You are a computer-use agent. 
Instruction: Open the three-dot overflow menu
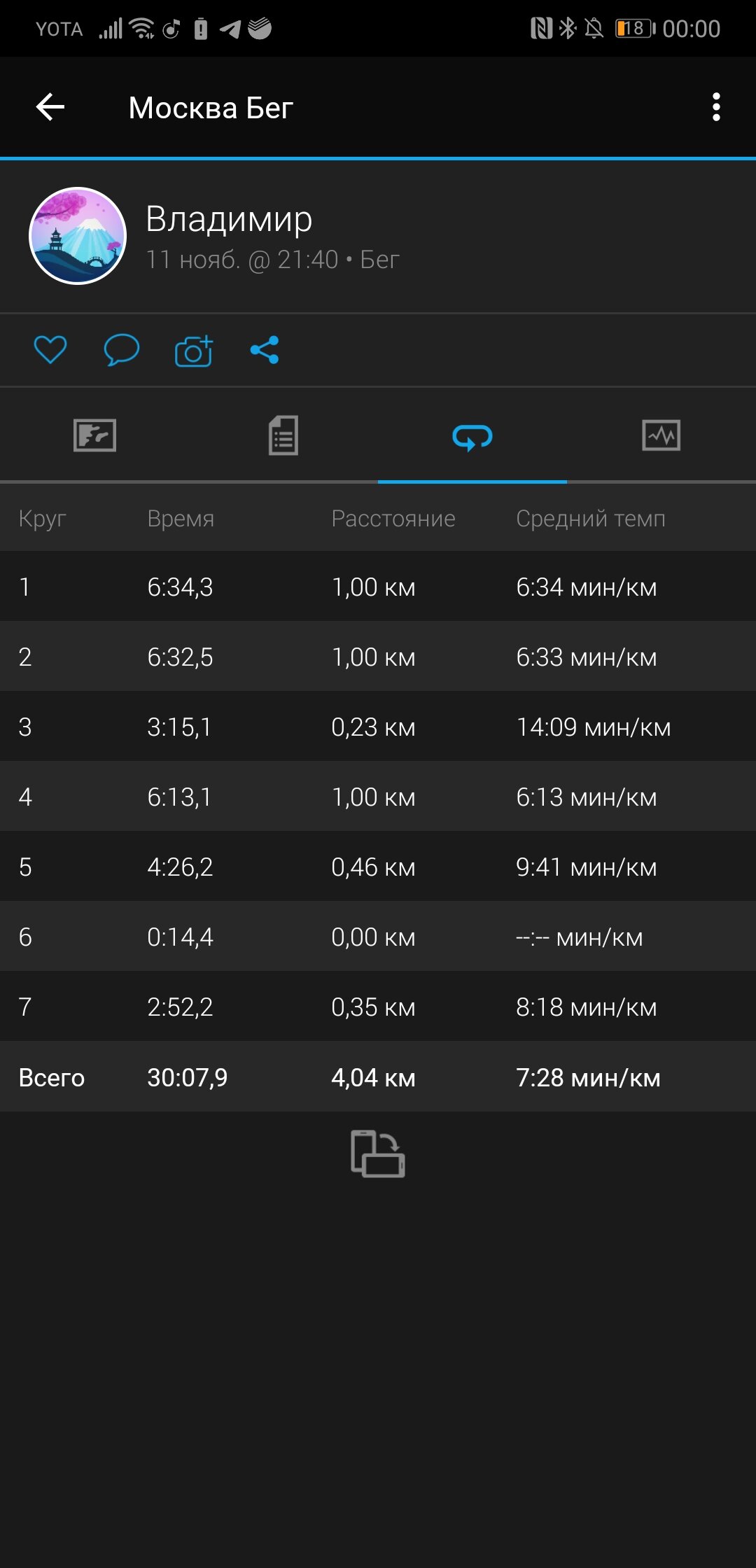[715, 107]
